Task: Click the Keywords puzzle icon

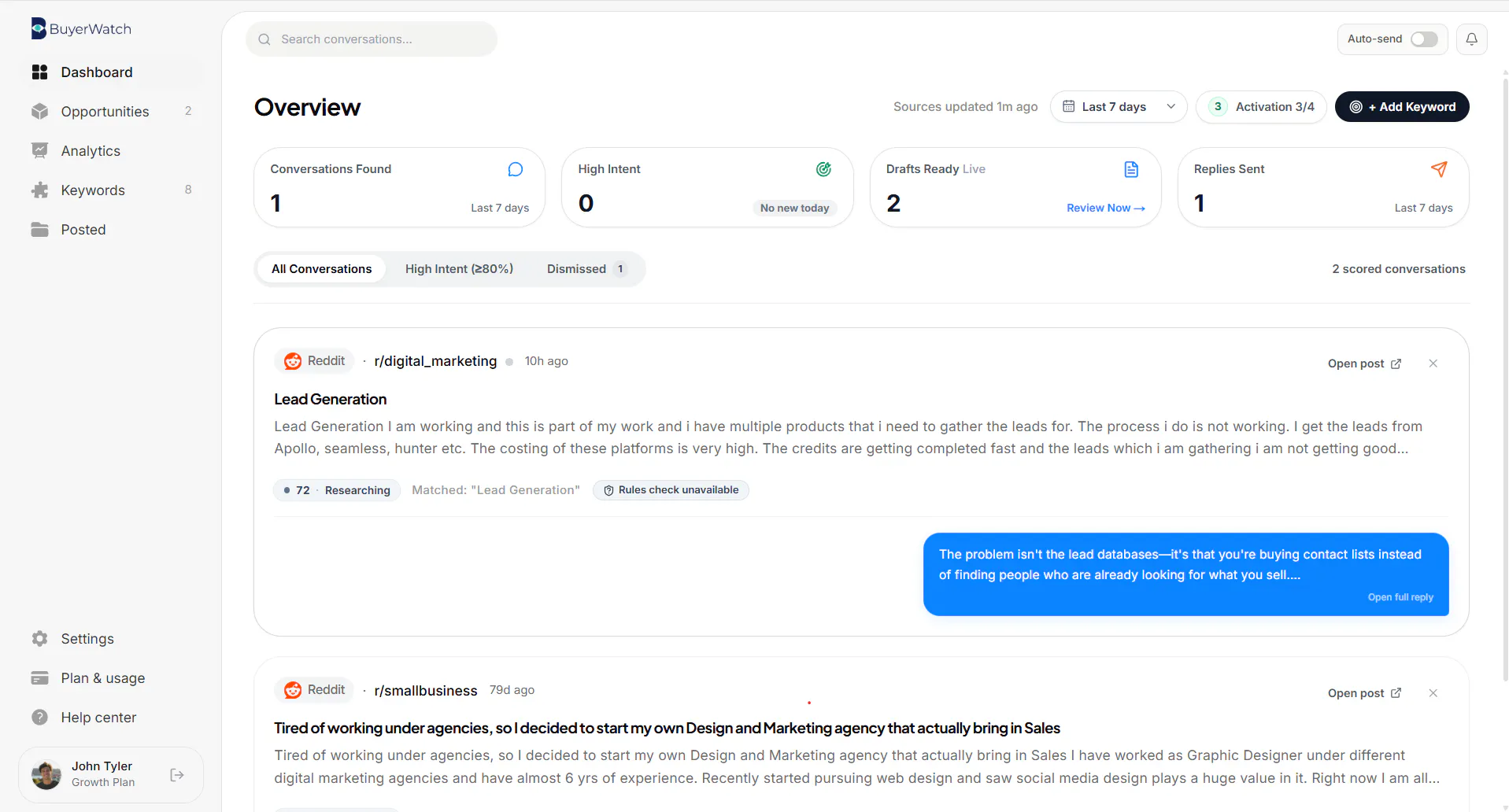Action: pos(40,190)
